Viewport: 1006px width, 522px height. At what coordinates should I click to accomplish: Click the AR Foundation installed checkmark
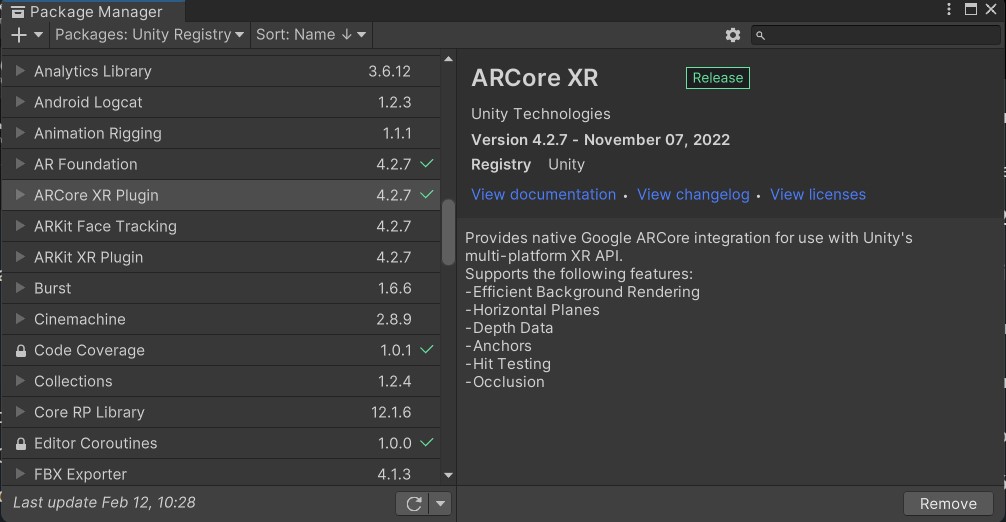[427, 164]
